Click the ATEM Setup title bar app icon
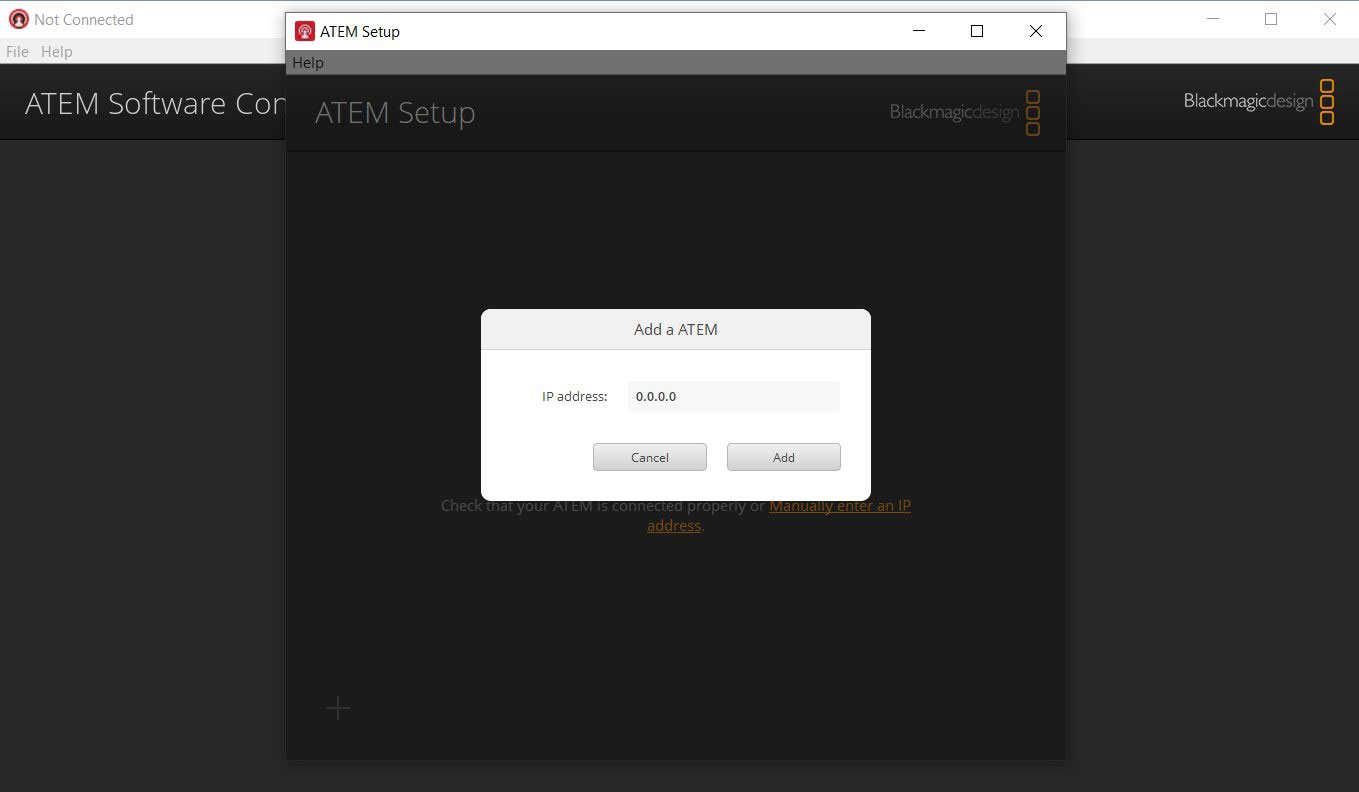 pos(305,31)
